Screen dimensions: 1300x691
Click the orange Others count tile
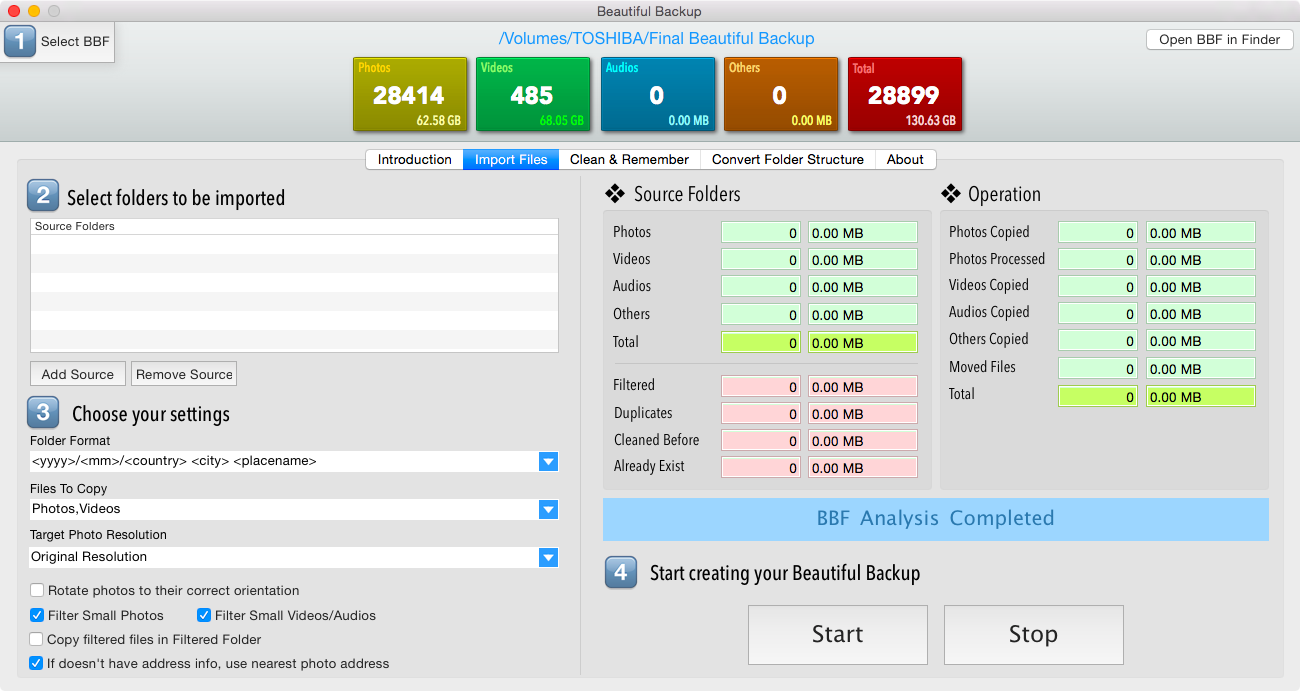[x=781, y=94]
